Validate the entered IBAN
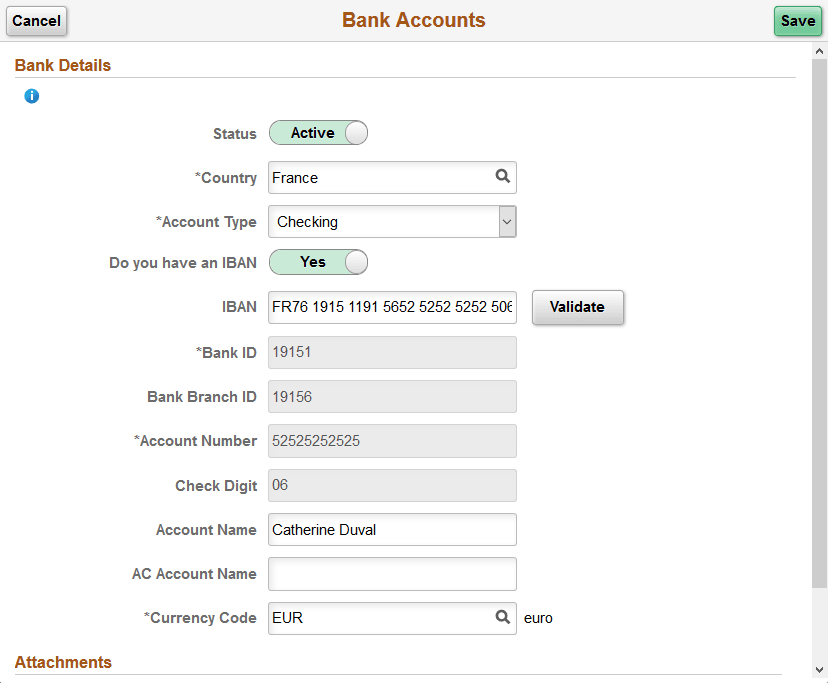This screenshot has width=828, height=683. pyautogui.click(x=577, y=307)
